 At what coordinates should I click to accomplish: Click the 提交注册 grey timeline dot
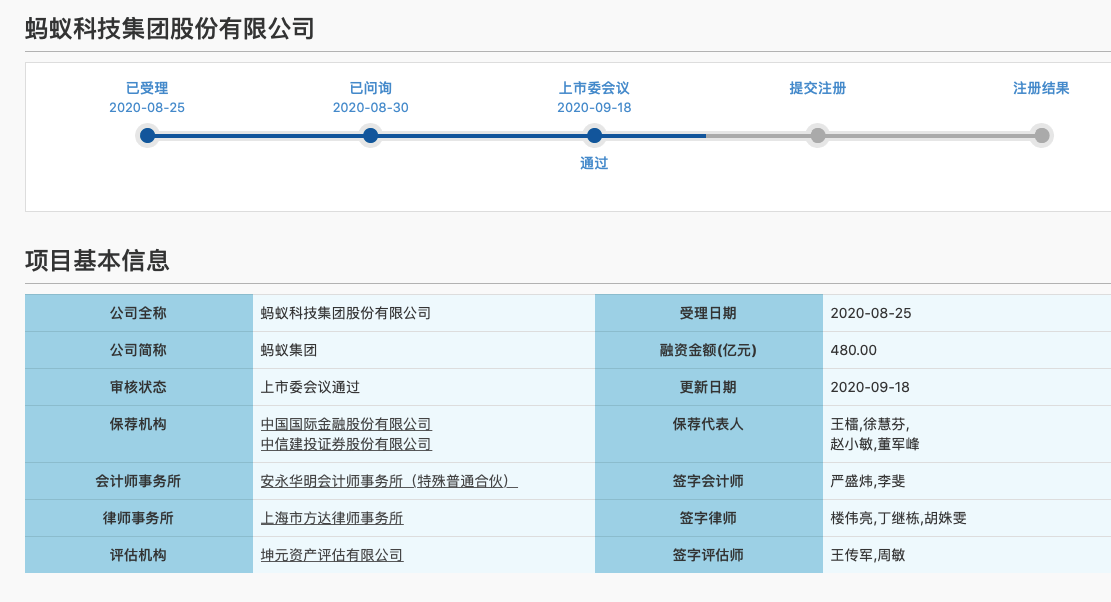tap(818, 136)
